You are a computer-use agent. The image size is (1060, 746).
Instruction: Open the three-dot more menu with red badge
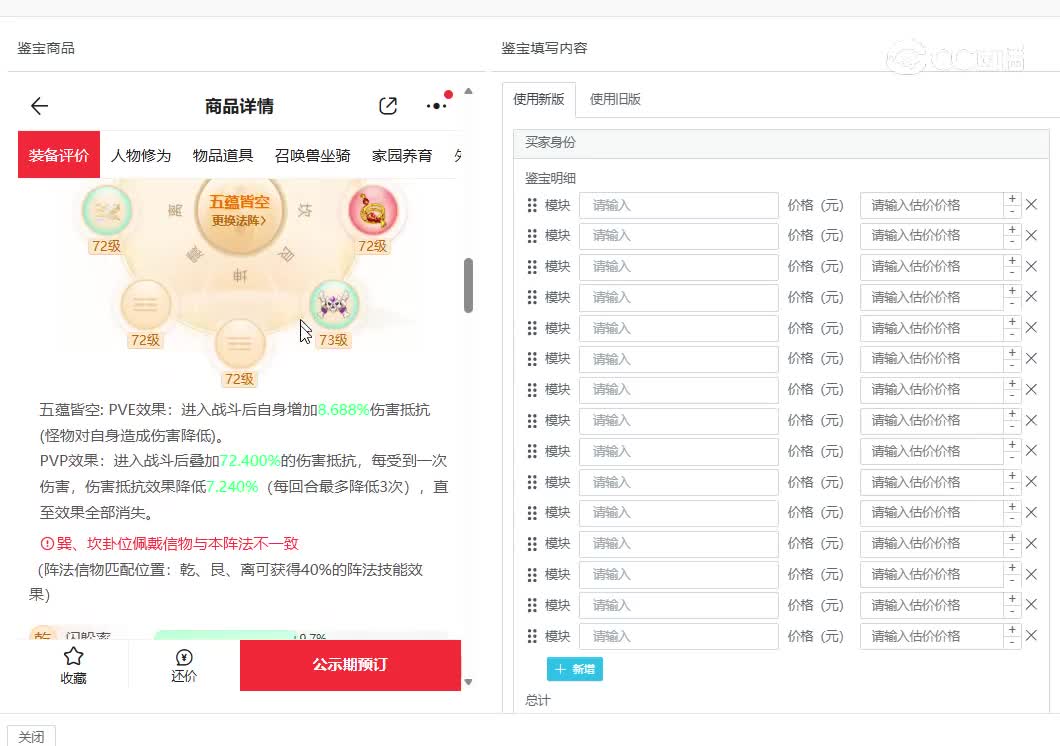[x=438, y=105]
